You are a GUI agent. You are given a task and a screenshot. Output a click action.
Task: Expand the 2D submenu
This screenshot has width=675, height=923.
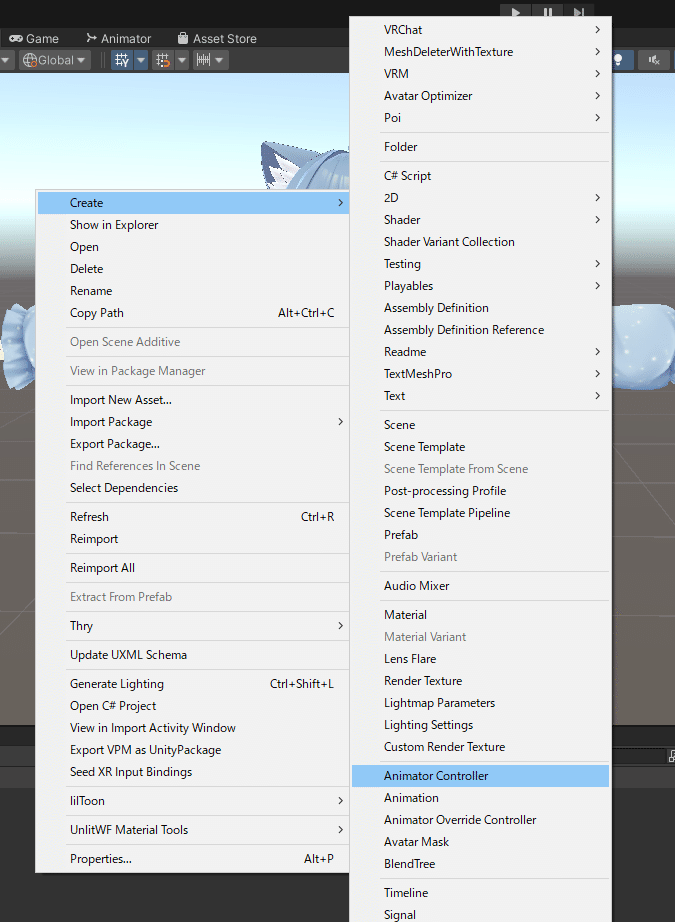coord(480,198)
